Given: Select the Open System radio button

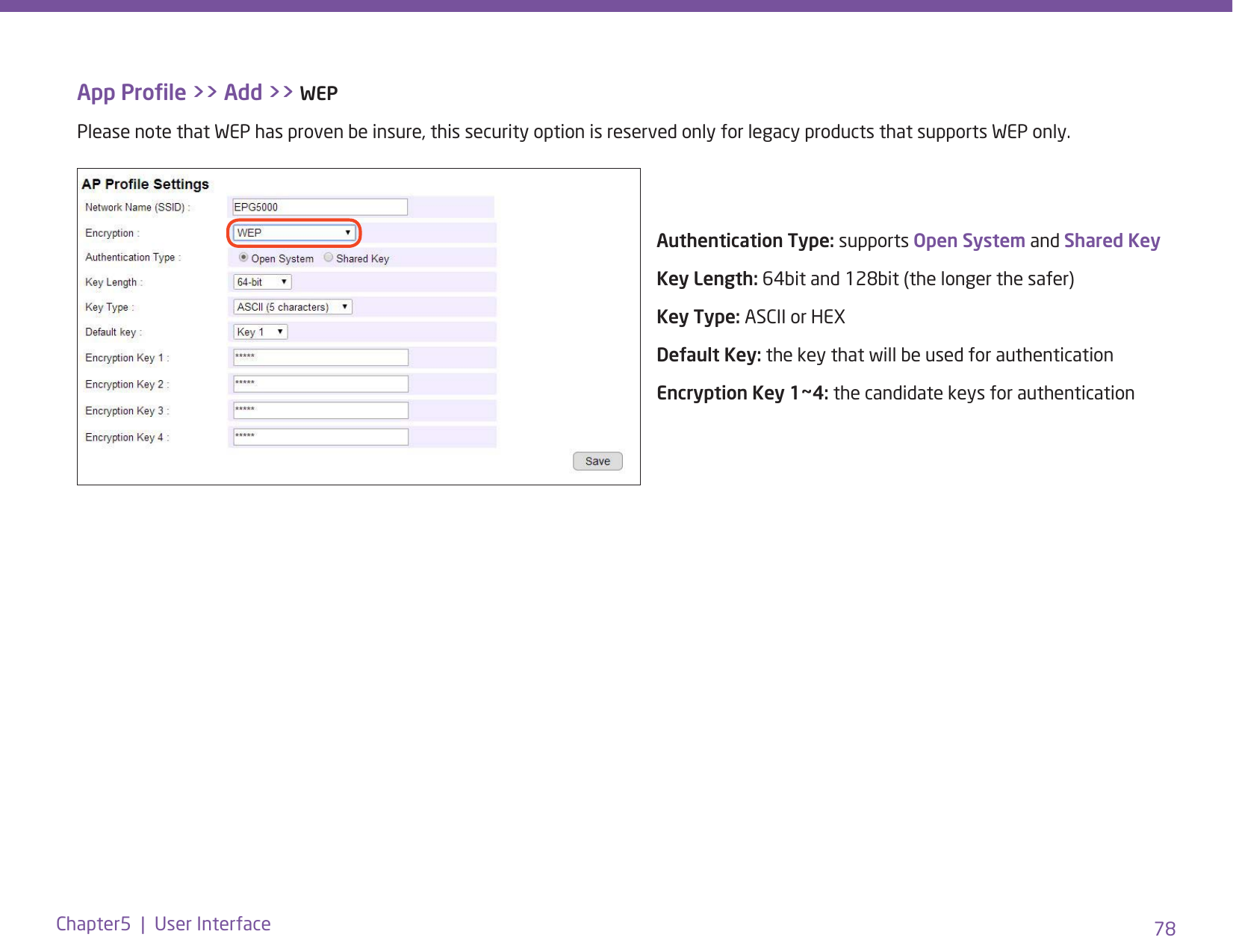Looking at the screenshot, I should (x=243, y=258).
